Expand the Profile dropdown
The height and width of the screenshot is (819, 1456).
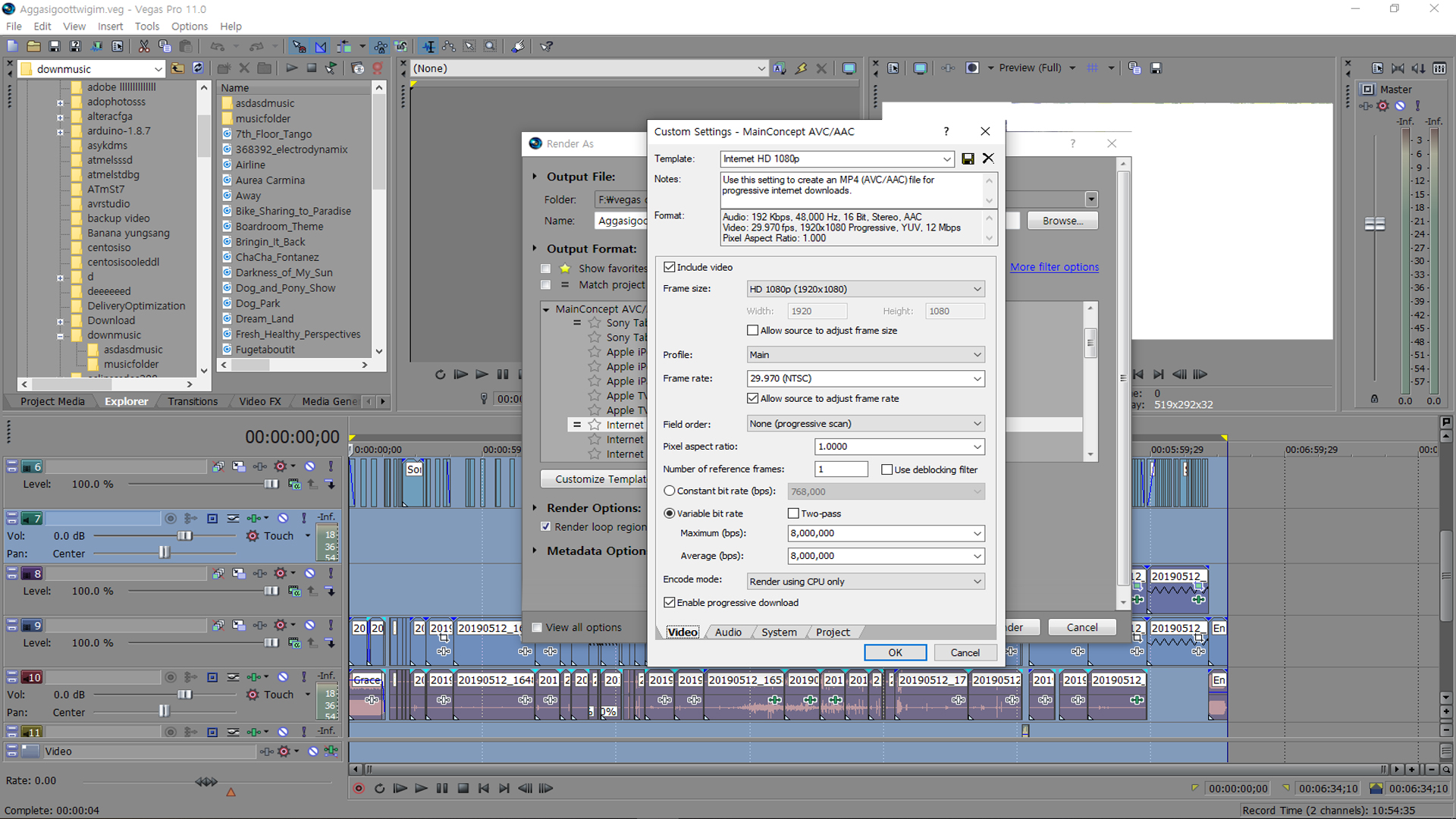point(865,355)
